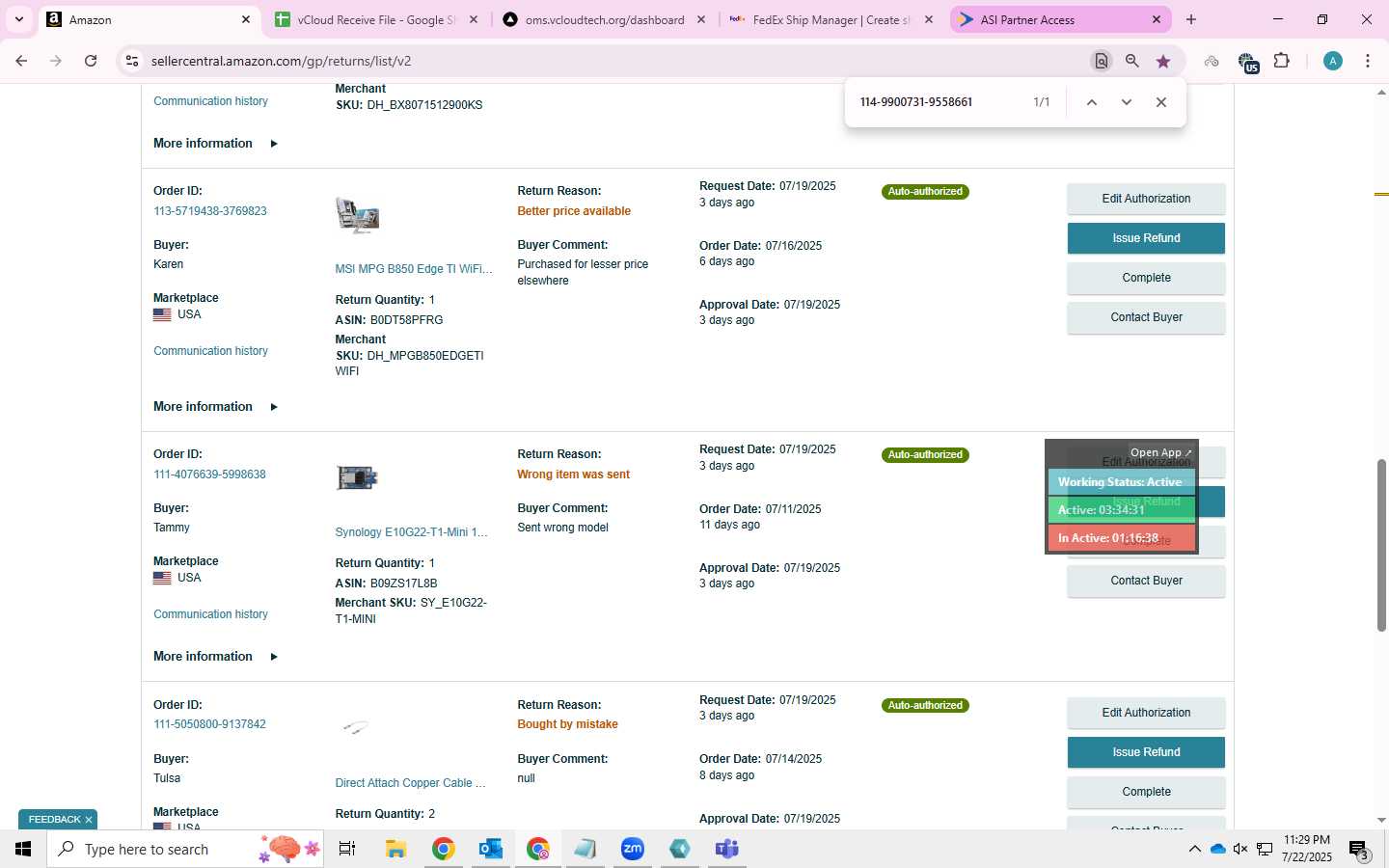
Task: Switch to ASI Partner Access tab
Action: pyautogui.click(x=1059, y=19)
